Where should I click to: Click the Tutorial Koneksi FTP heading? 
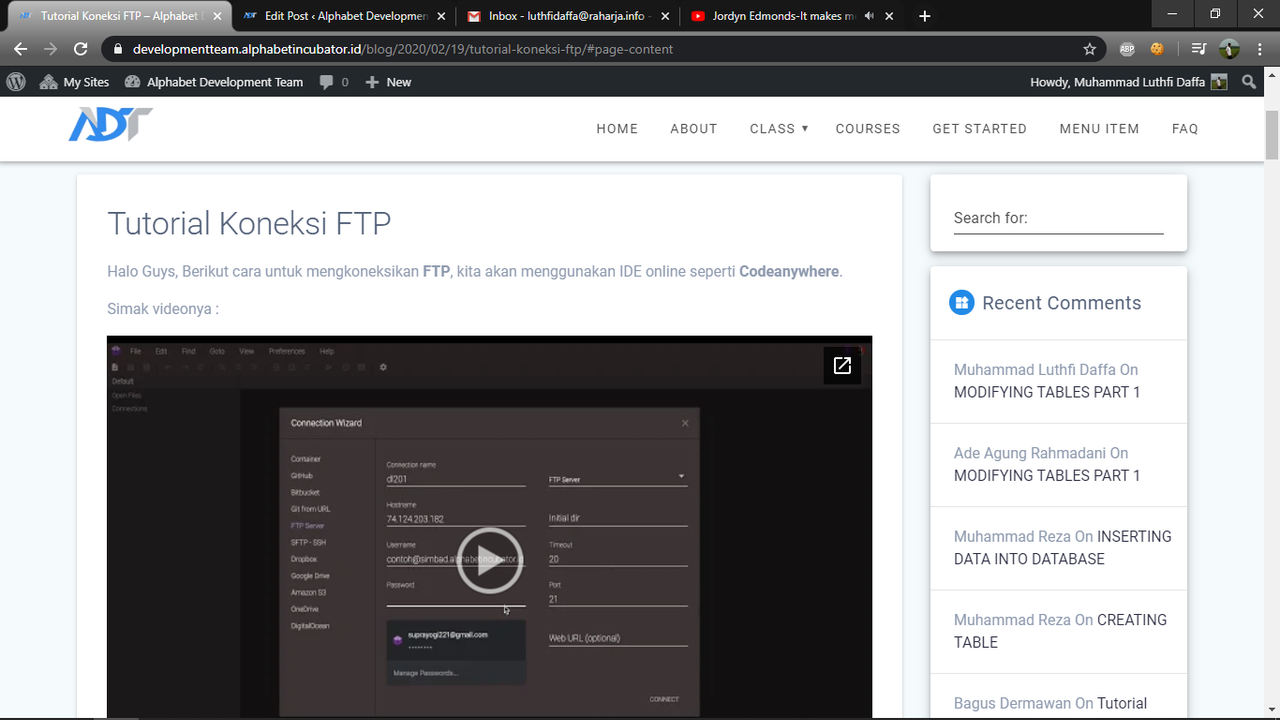pyautogui.click(x=249, y=223)
